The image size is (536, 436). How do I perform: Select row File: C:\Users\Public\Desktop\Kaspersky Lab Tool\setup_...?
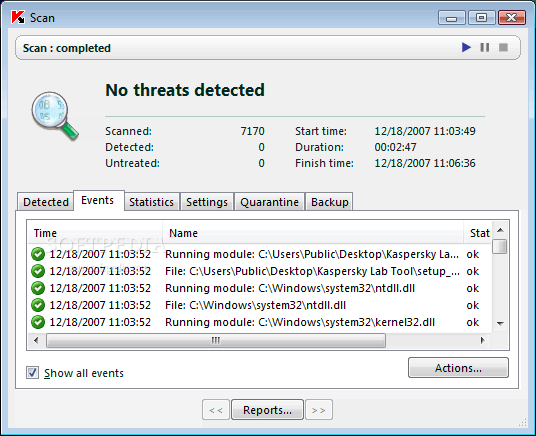click(260, 271)
